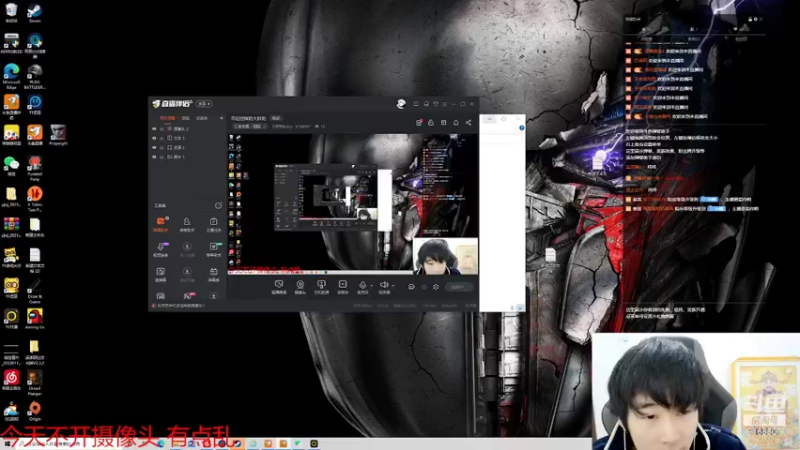
Task: Open task list icon with red dot
Action: (x=419, y=122)
